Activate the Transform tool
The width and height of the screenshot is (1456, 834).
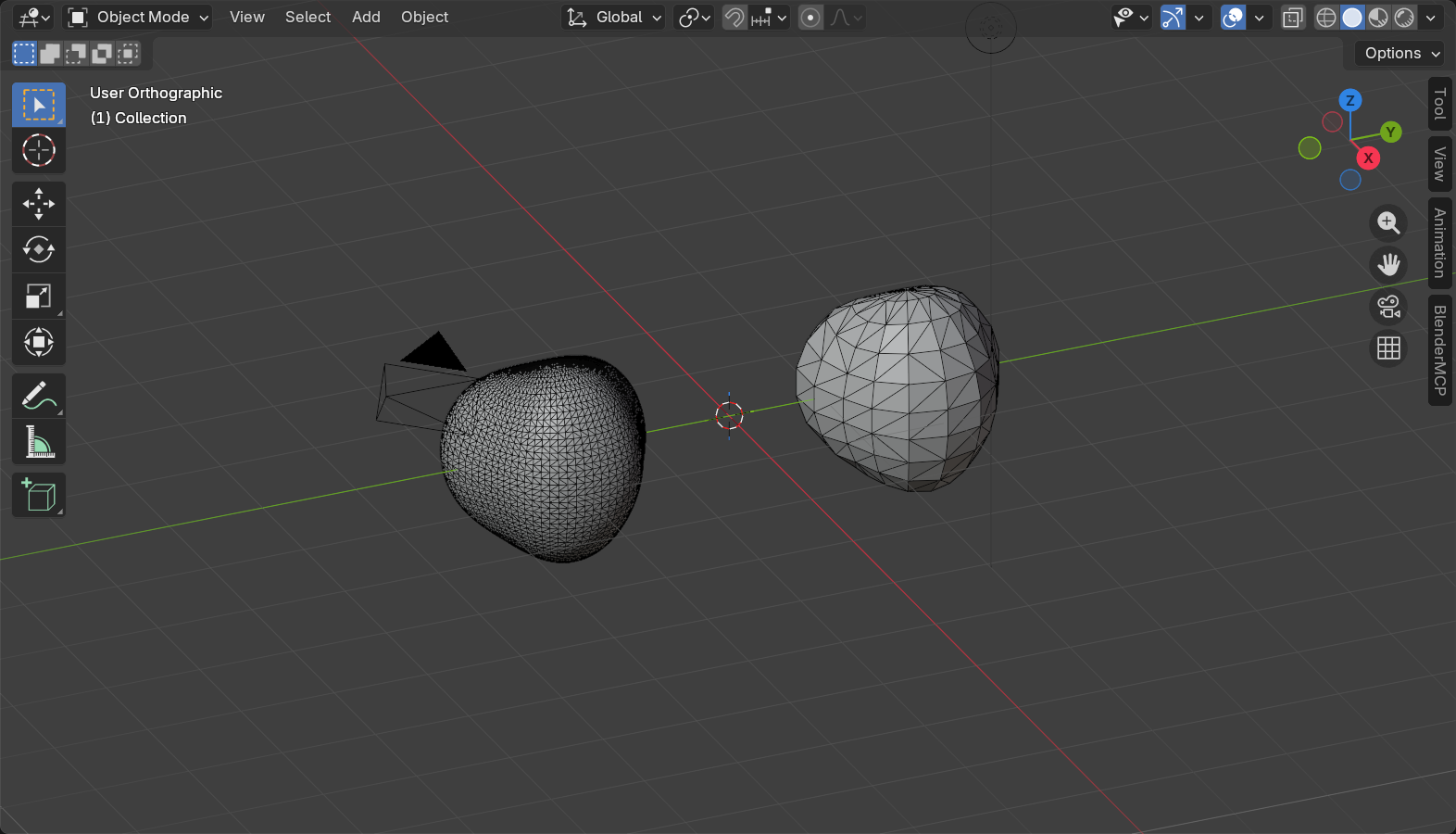pyautogui.click(x=39, y=342)
